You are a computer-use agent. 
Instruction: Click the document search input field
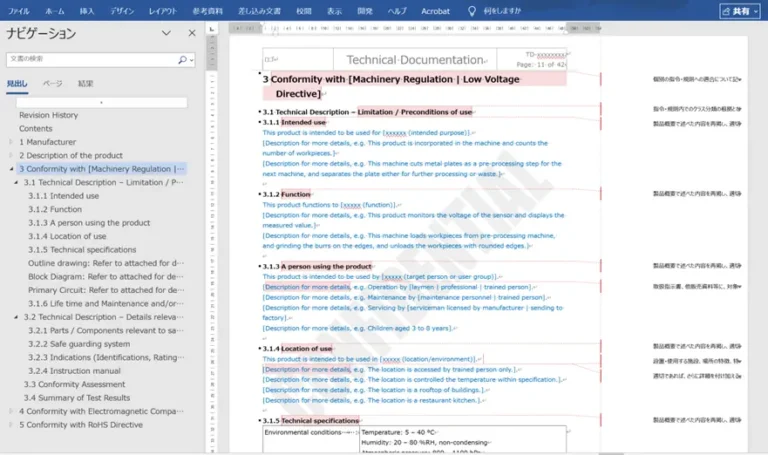(x=90, y=60)
